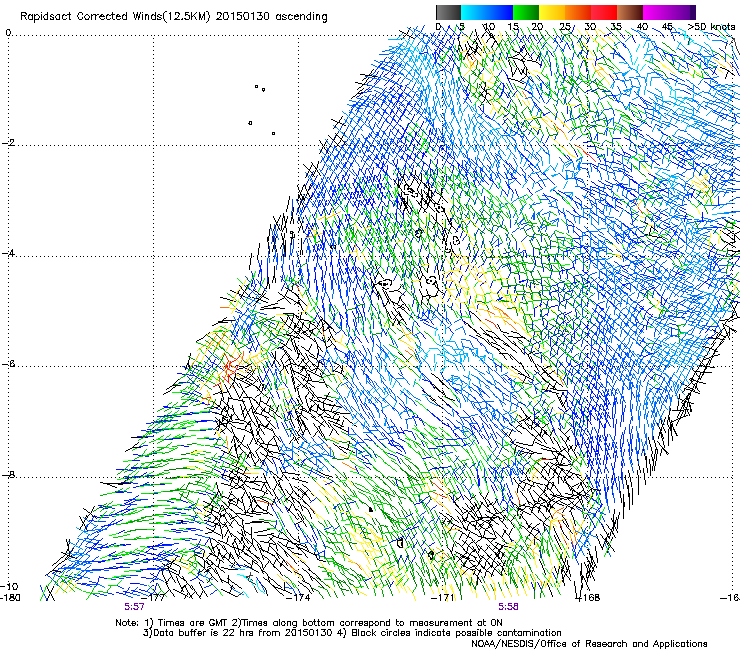Click the '-171' longitude label
This screenshot has height=650, width=740.
pos(443,598)
